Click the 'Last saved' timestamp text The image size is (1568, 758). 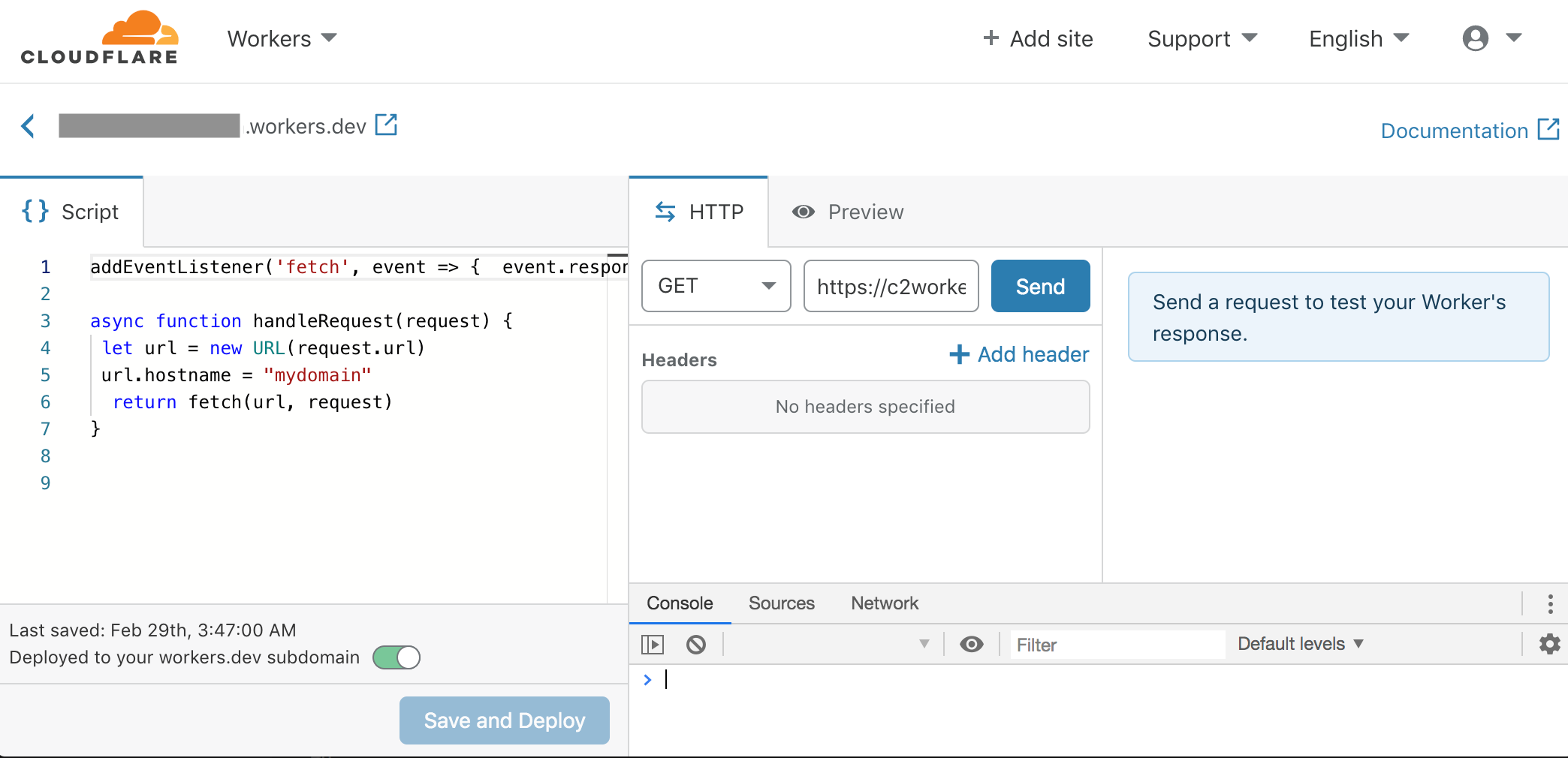point(153,630)
